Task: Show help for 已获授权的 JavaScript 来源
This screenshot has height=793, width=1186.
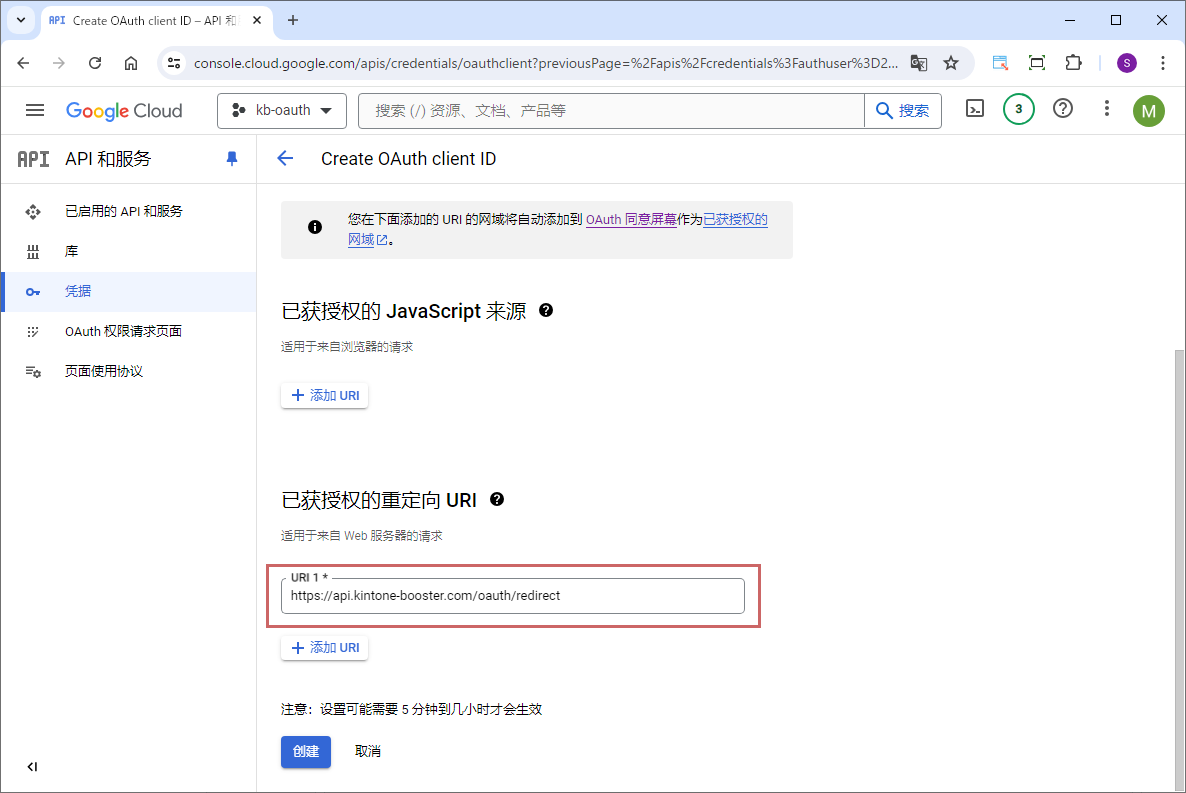Action: (x=546, y=311)
